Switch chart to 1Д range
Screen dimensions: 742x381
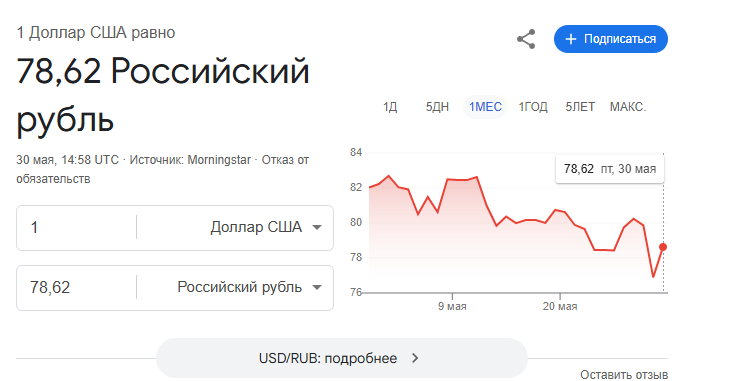(390, 107)
